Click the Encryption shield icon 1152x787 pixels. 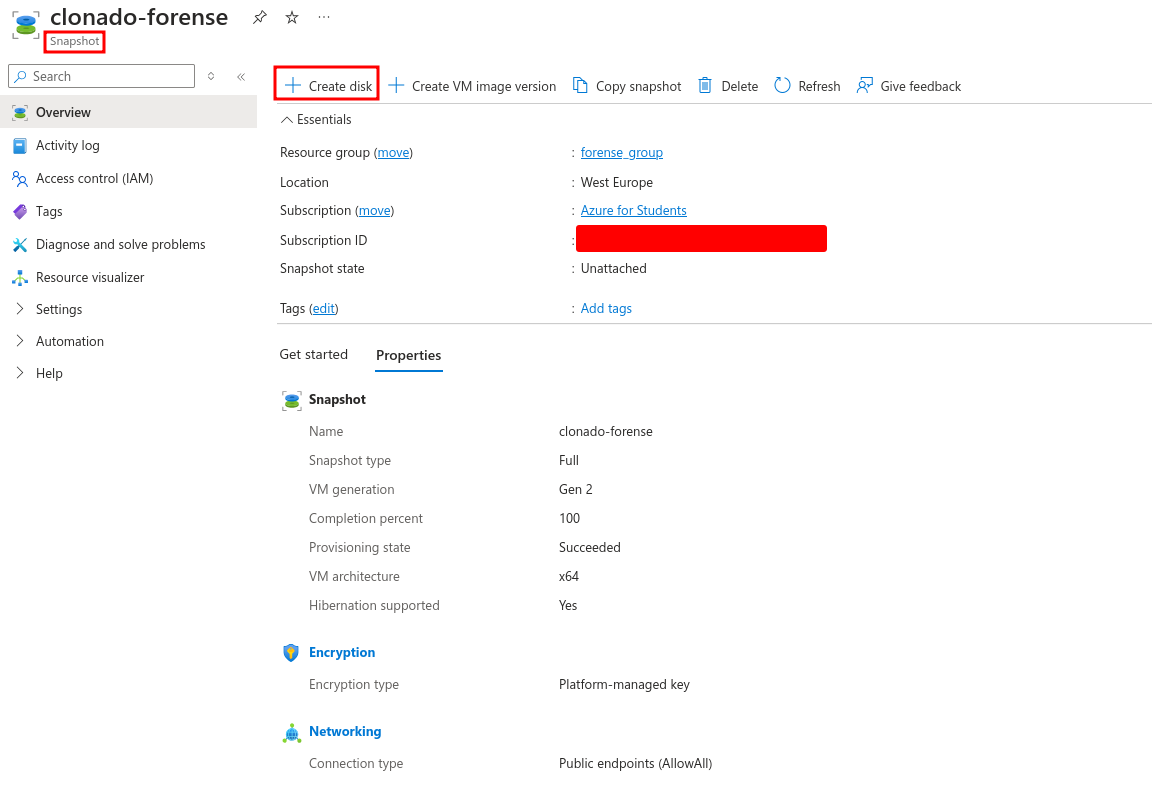tap(291, 653)
